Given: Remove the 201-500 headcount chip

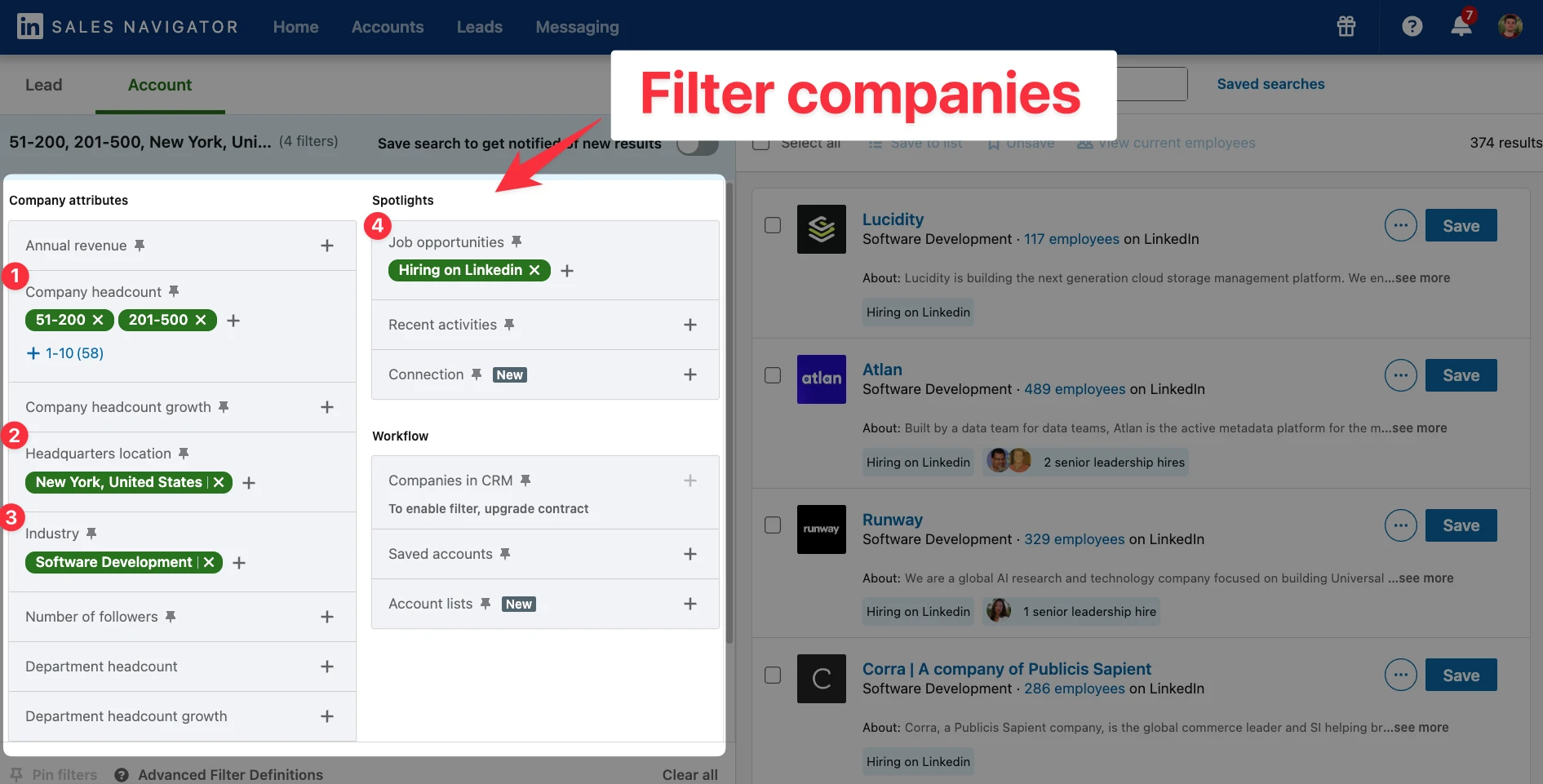Looking at the screenshot, I should tap(201, 320).
